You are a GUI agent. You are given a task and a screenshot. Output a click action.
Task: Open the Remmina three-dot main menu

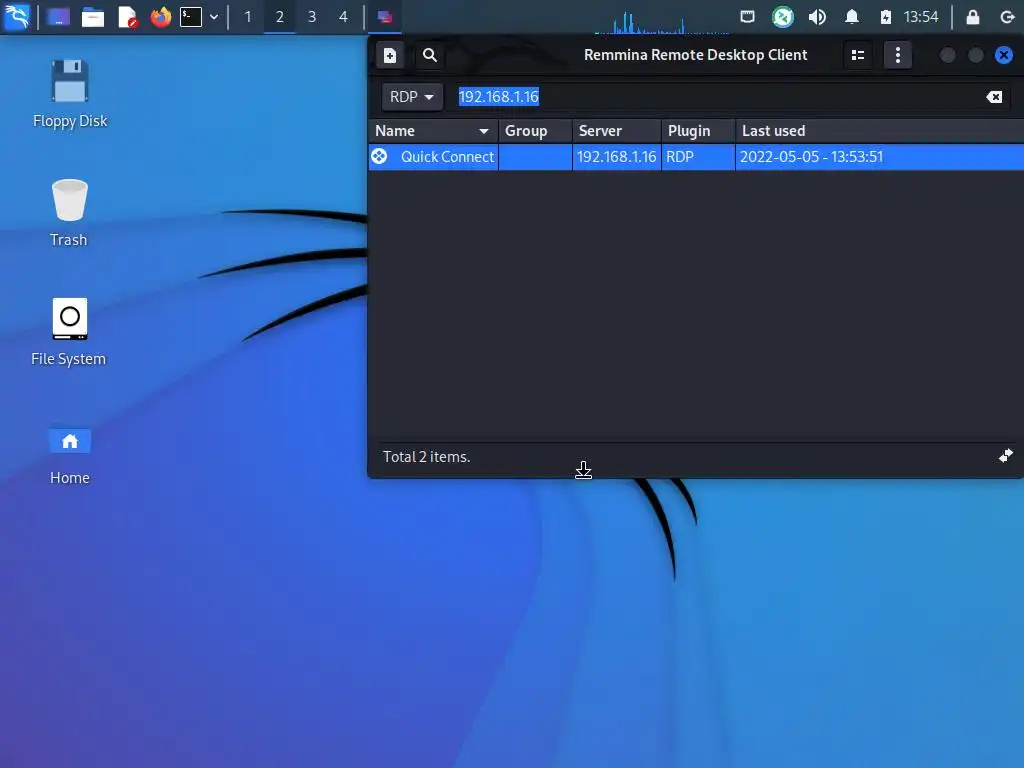click(898, 56)
